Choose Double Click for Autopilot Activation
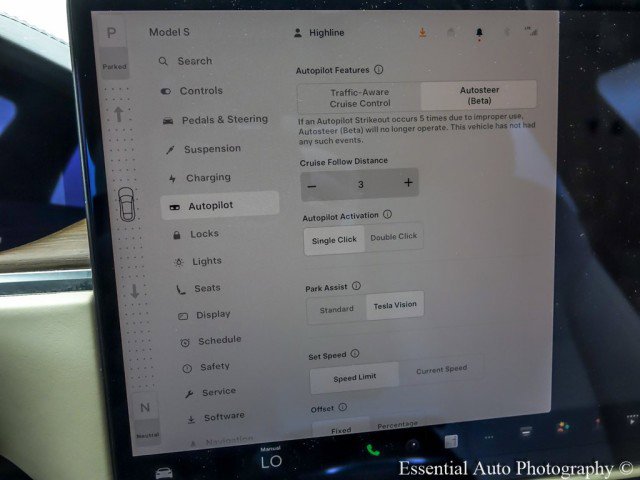The height and width of the screenshot is (480, 640). tap(394, 238)
